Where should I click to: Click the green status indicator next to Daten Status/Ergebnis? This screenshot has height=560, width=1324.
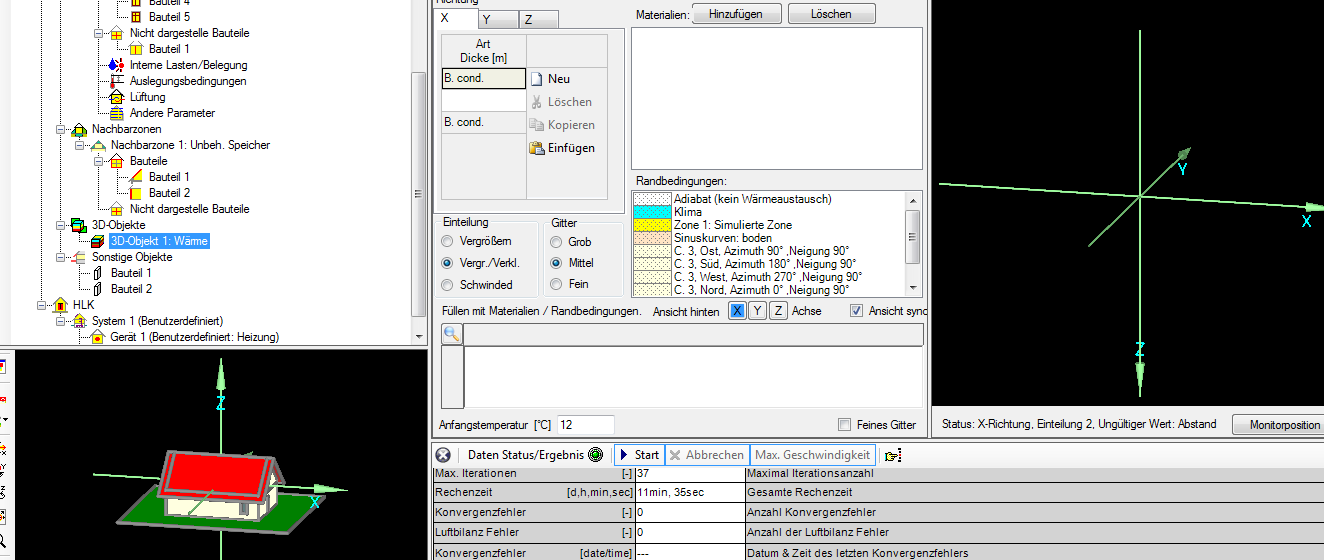pyautogui.click(x=596, y=455)
